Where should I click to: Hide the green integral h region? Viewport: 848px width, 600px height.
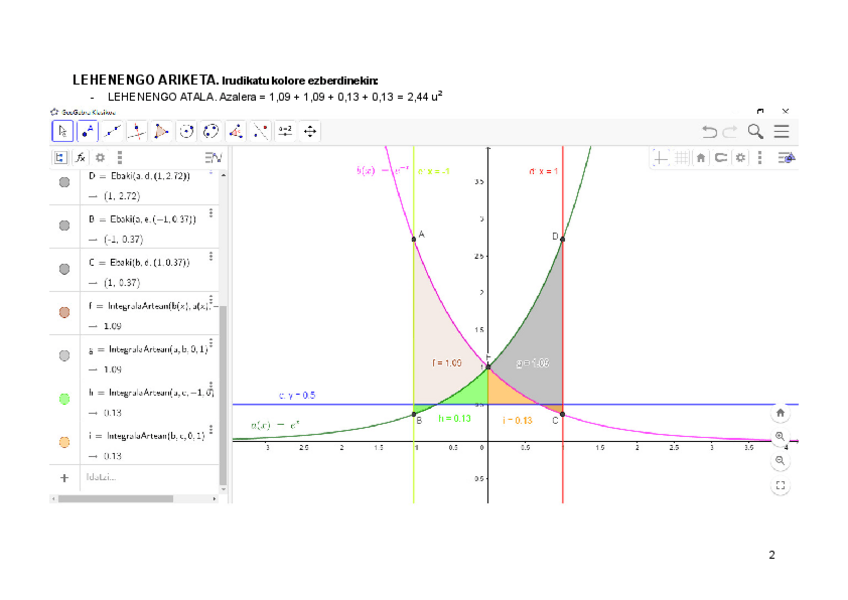pyautogui.click(x=65, y=398)
